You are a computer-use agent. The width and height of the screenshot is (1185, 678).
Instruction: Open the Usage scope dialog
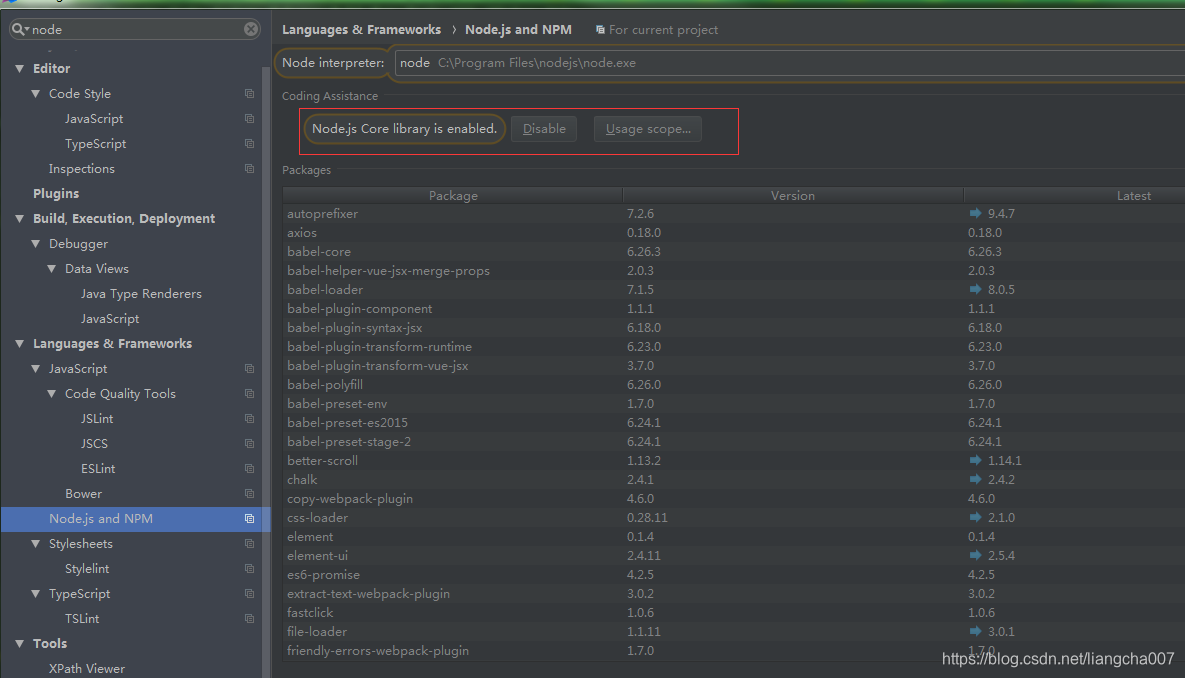[x=648, y=128]
